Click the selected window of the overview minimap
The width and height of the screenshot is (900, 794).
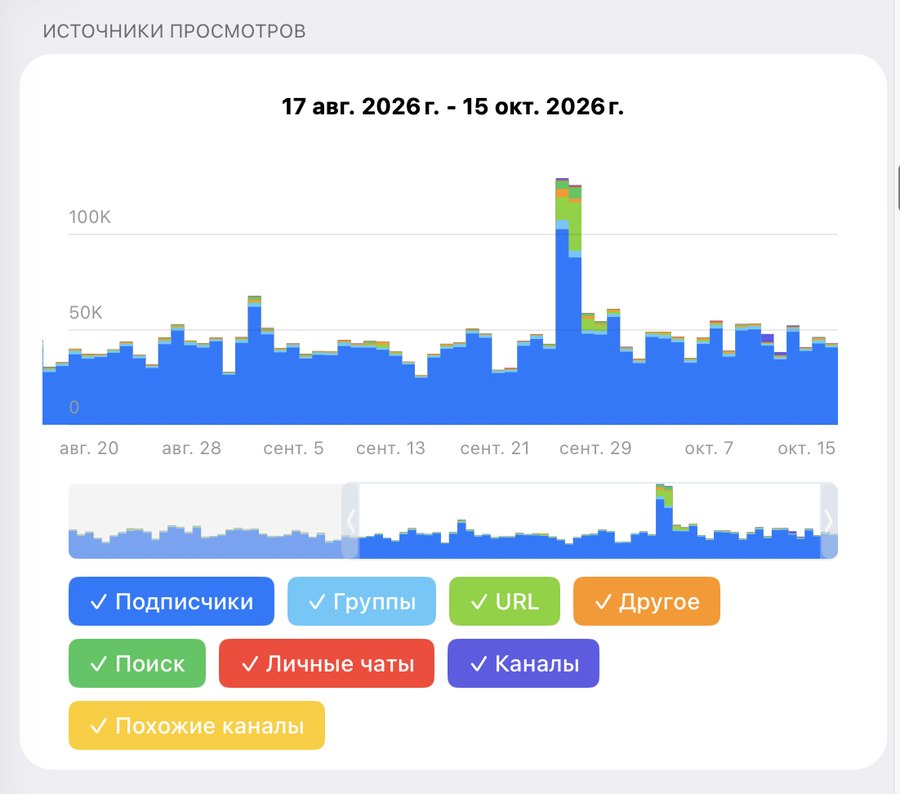pos(589,521)
